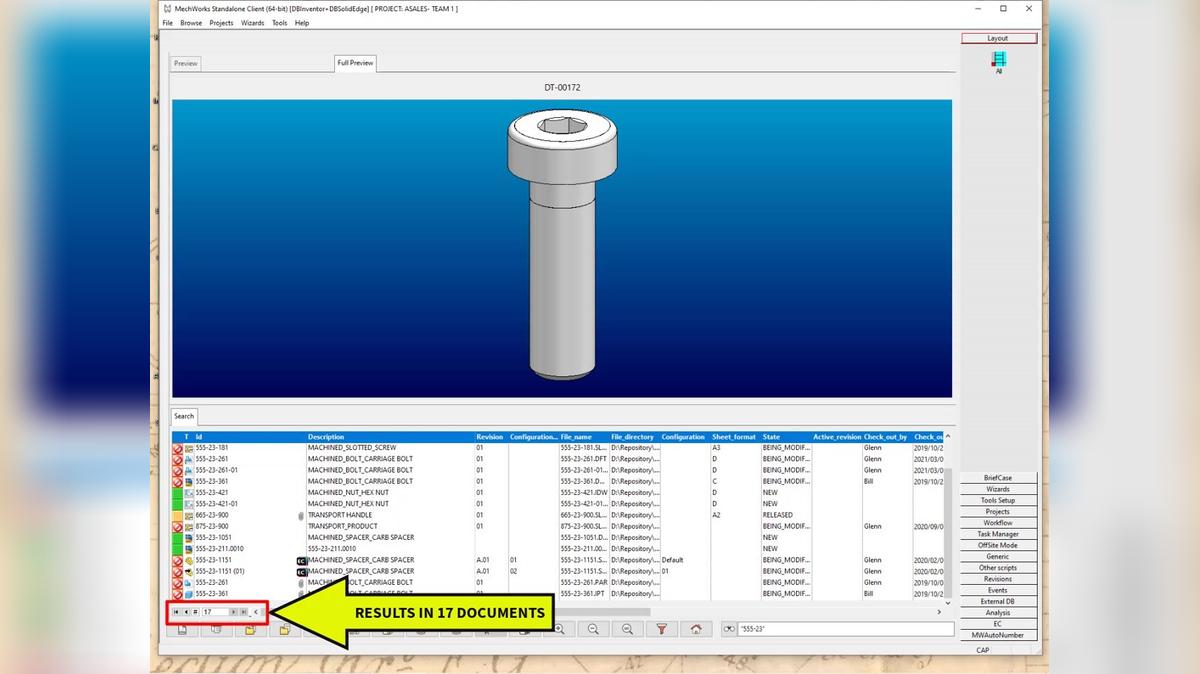Open the Generic panel

click(x=998, y=556)
